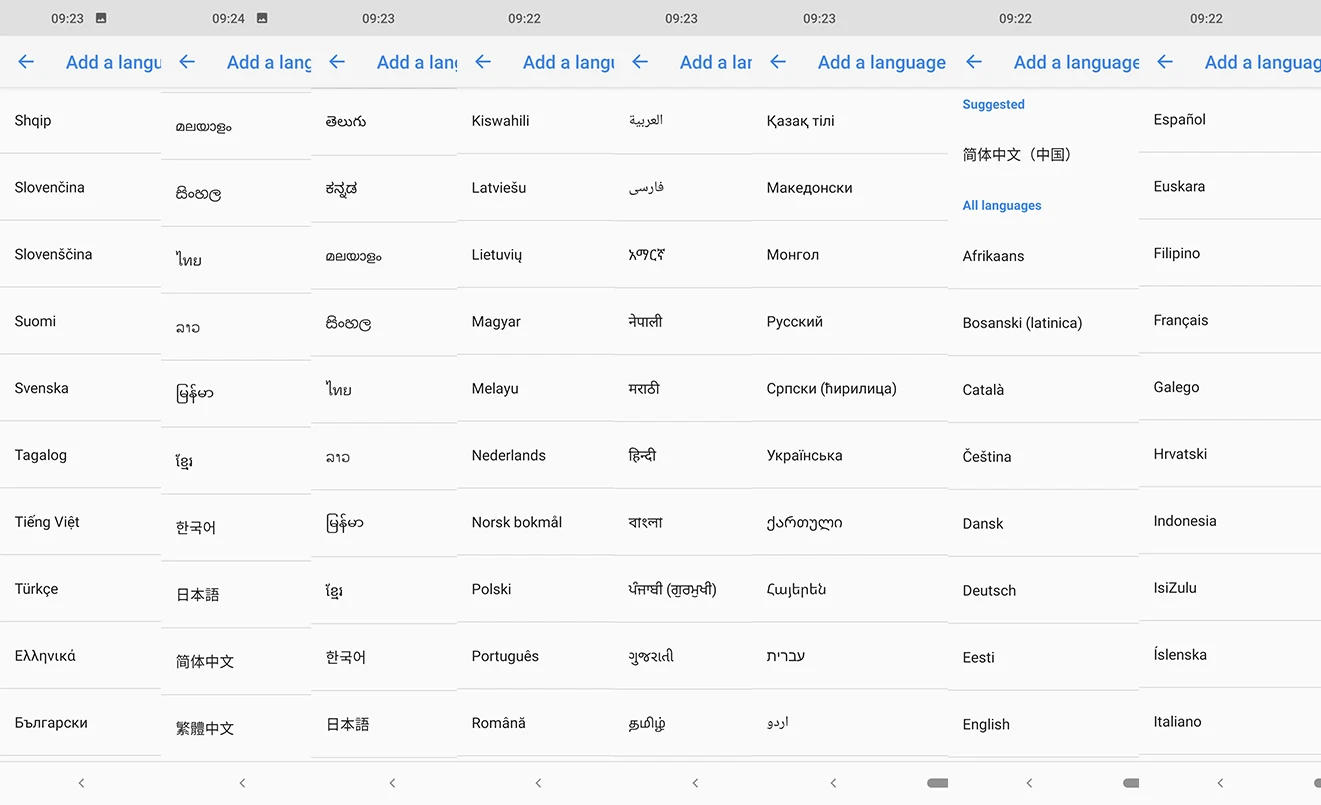
Task: Tap back arrow on the screen listing 繁體中文
Action: tap(187, 62)
